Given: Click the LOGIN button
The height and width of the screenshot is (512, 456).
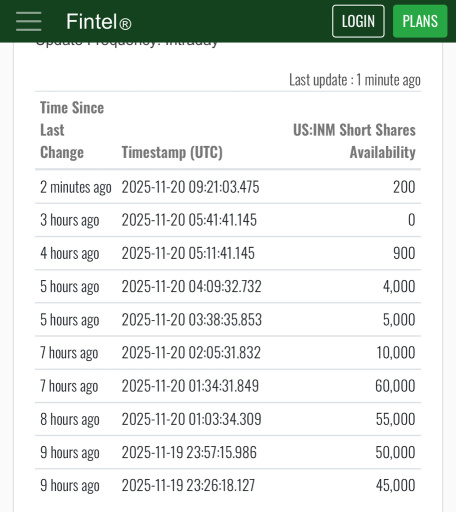Looking at the screenshot, I should click(x=358, y=21).
